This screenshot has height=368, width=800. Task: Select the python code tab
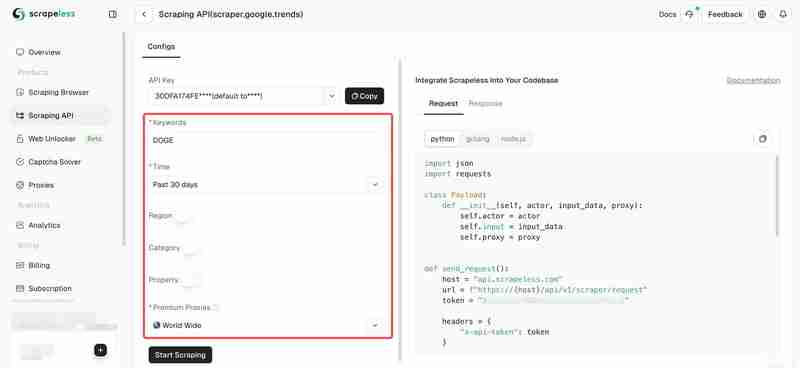tap(442, 139)
